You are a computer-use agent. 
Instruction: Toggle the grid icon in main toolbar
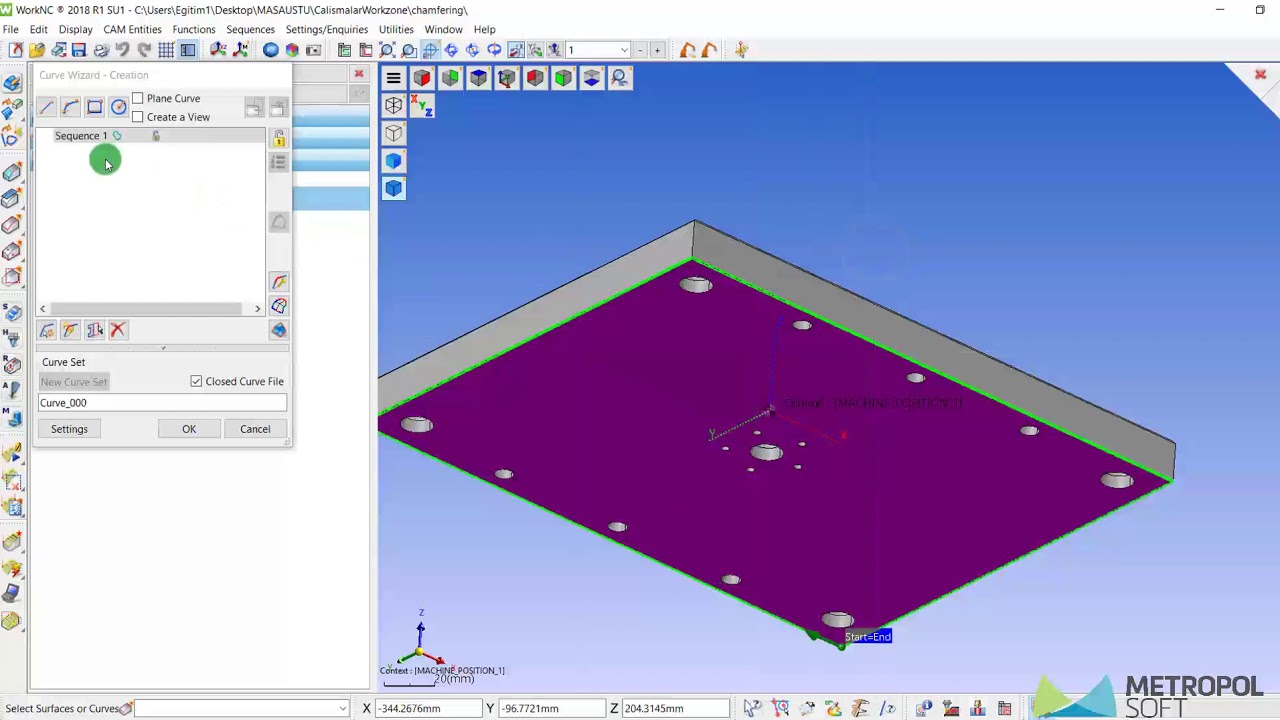coord(166,50)
